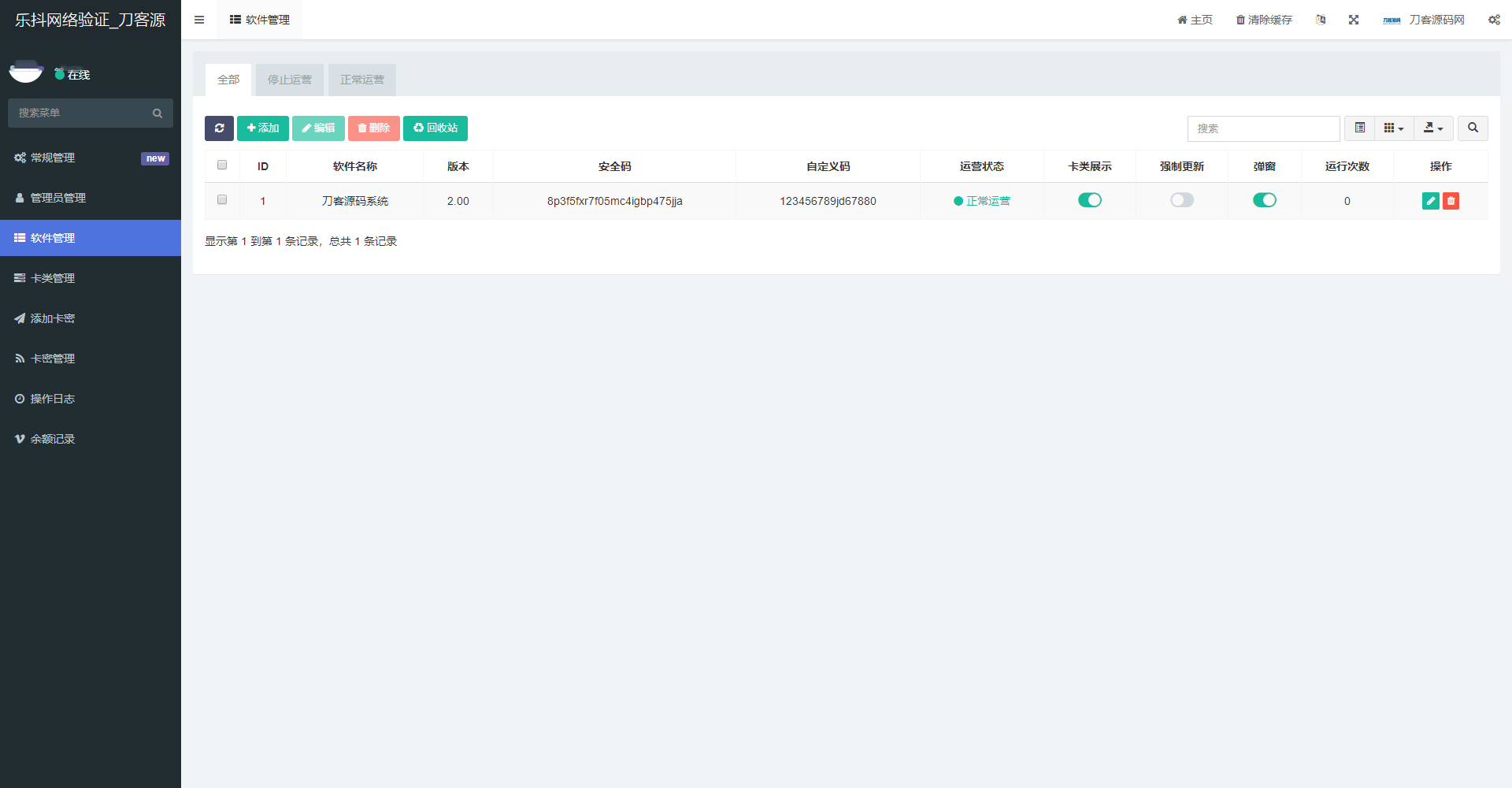Click green edit pencil icon in row 1
Viewport: 1512px width, 788px height.
tap(1430, 201)
